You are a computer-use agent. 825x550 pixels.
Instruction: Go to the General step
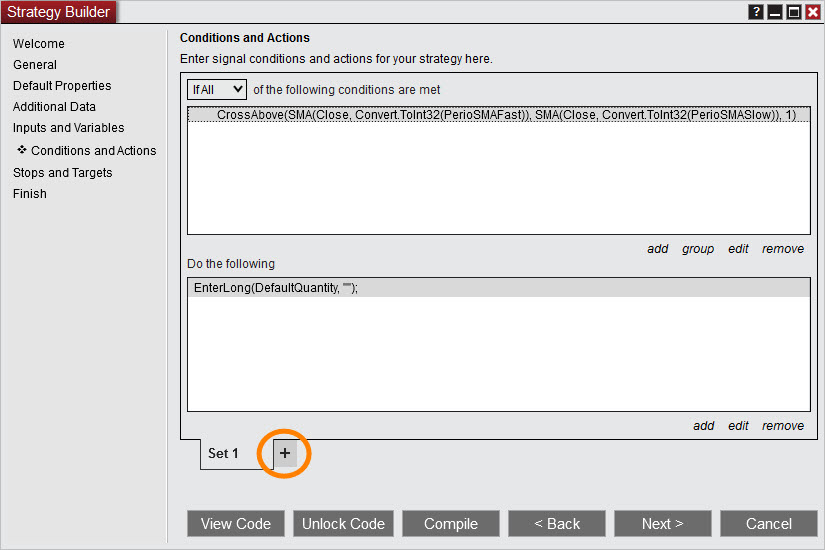click(x=35, y=65)
